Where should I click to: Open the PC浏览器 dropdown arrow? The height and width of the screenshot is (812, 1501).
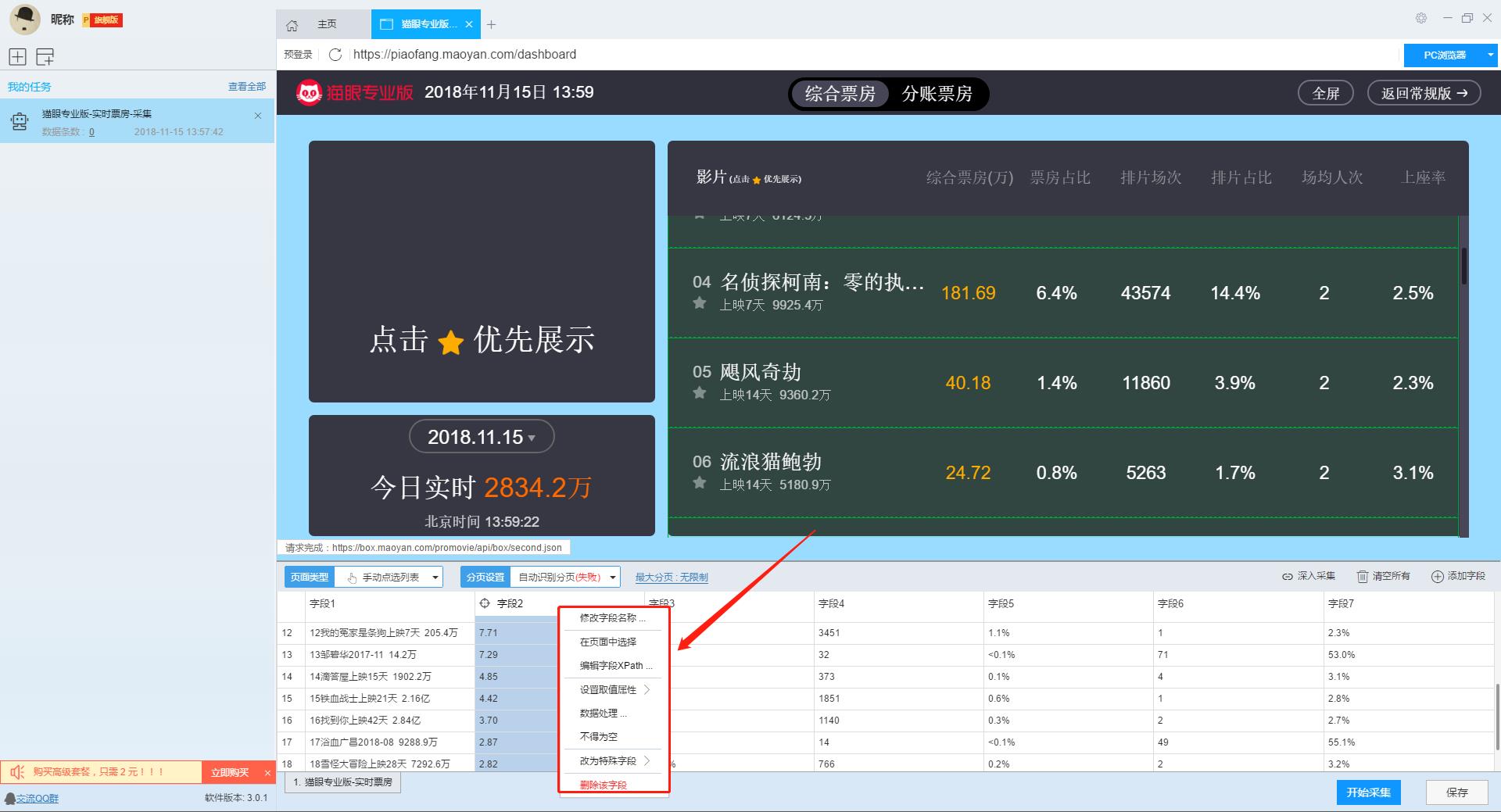[x=1489, y=55]
